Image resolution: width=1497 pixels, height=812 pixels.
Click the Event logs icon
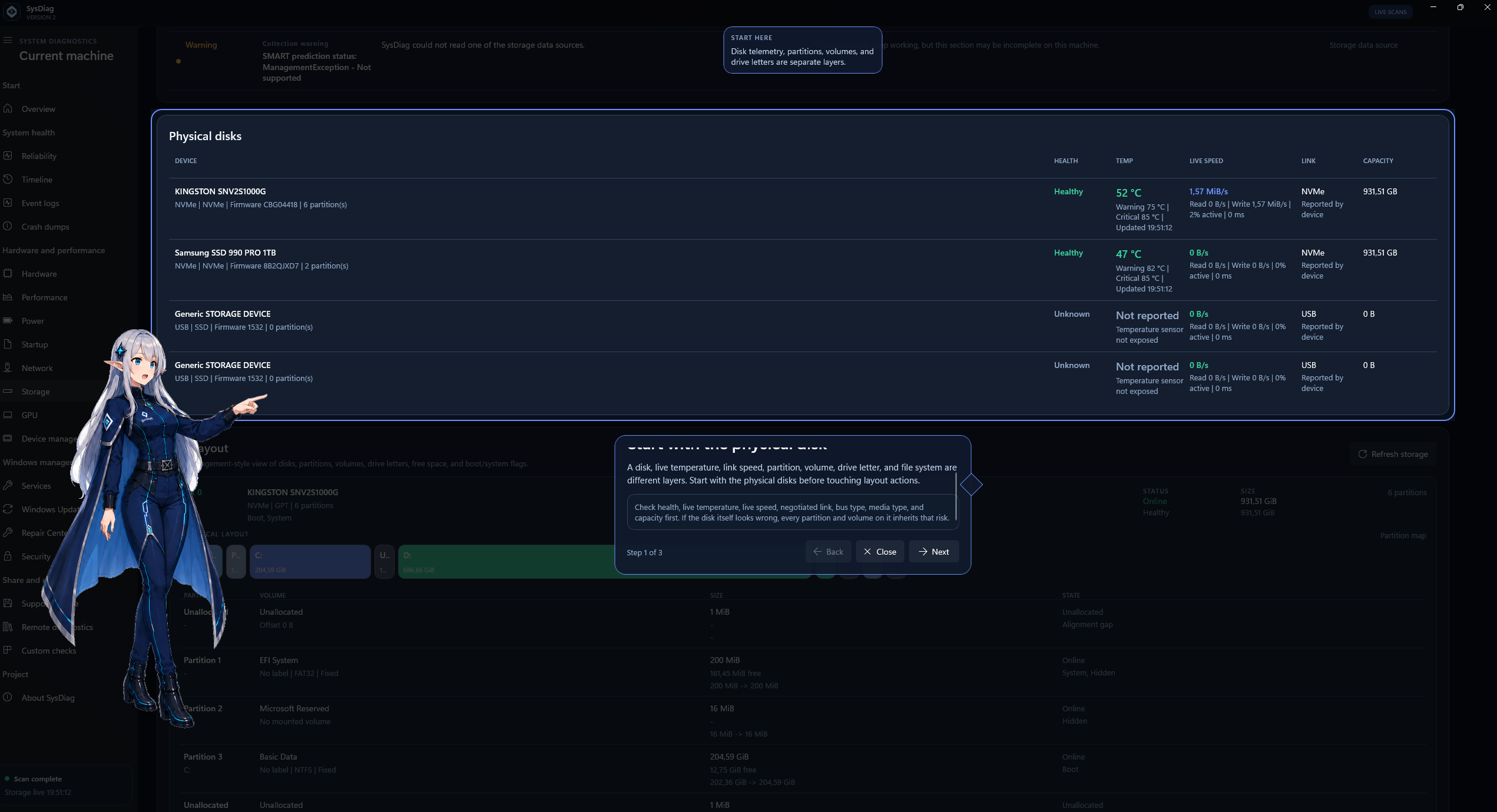pyautogui.click(x=8, y=203)
